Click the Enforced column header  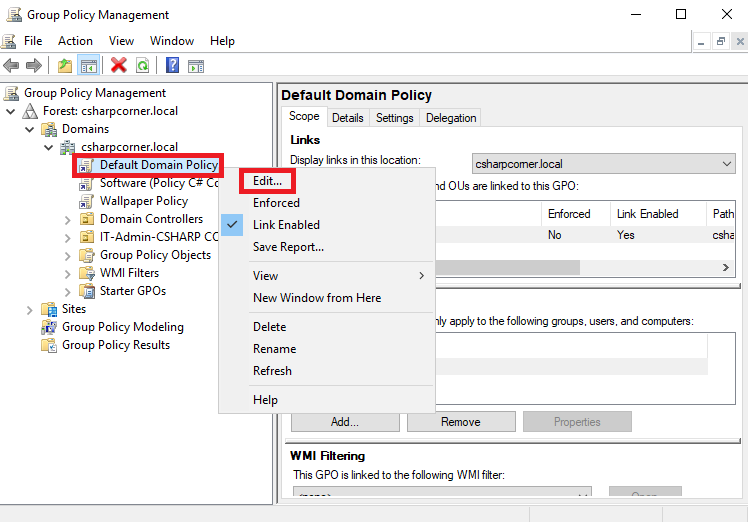576,214
